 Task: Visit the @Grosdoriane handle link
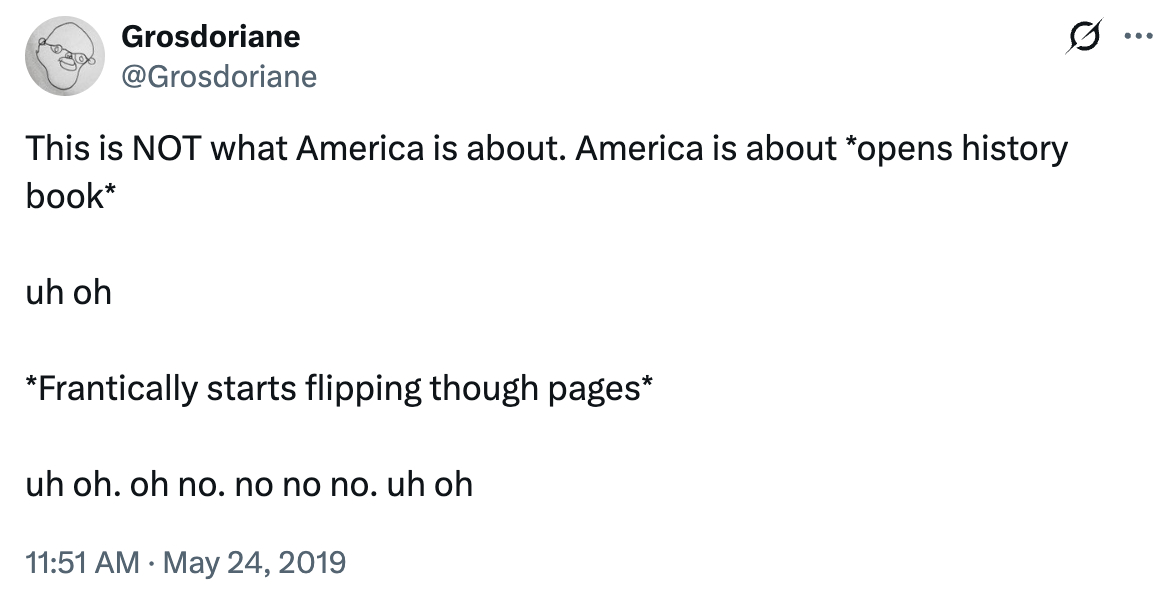(x=219, y=76)
